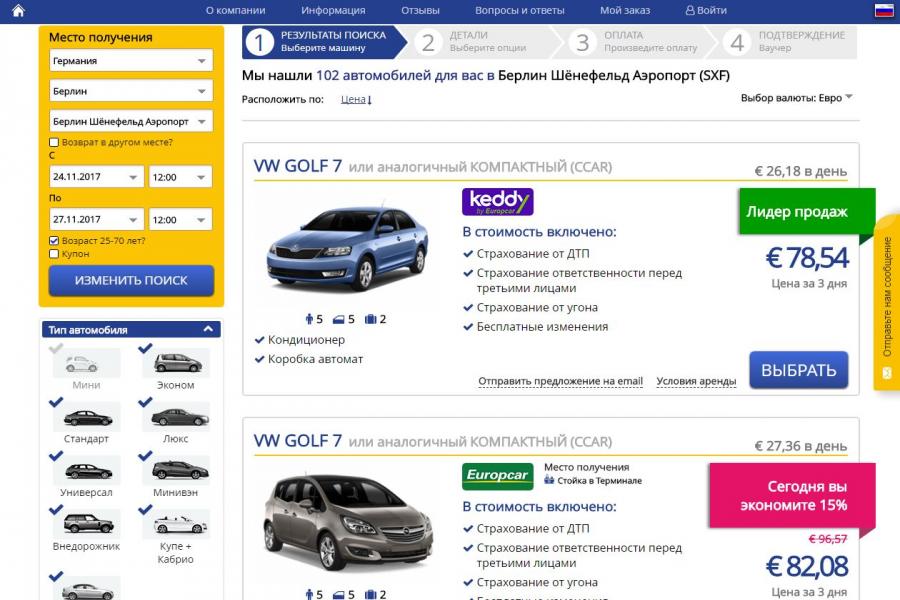Open the Отправьте нам сообщение side tab
Screen dimensions: 900x600
tap(887, 303)
